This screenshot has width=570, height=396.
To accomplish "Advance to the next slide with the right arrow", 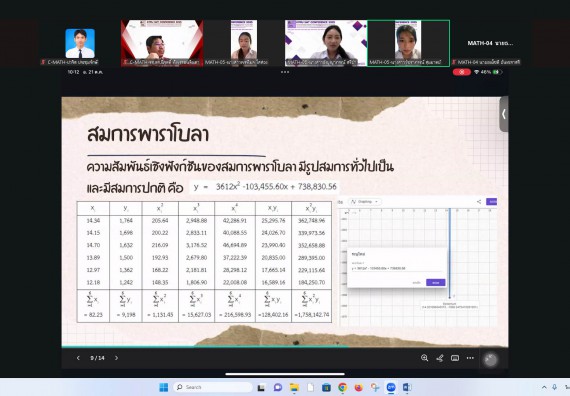I will (116, 358).
